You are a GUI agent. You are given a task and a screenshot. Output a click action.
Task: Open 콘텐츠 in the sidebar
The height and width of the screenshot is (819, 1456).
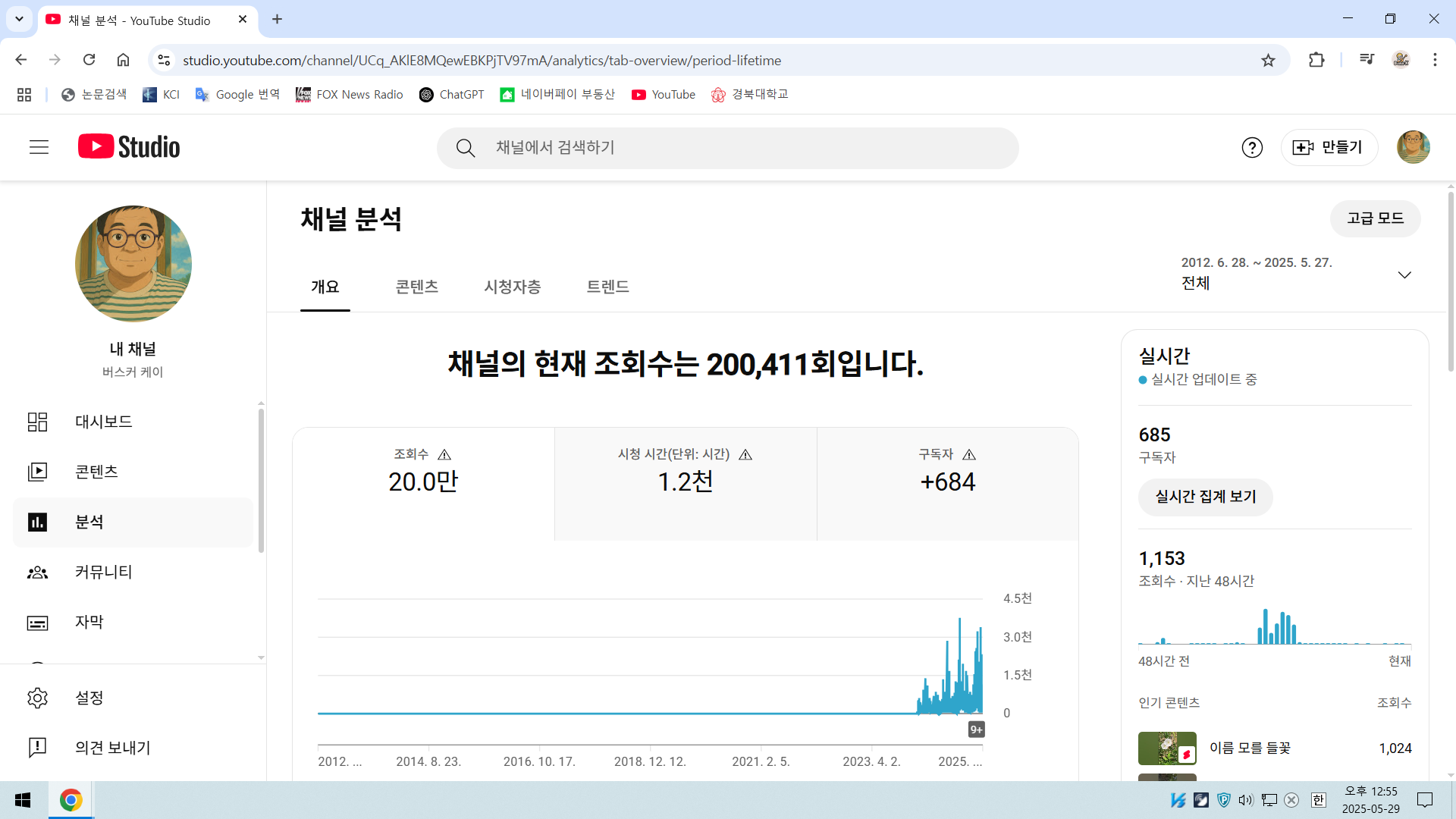coord(96,472)
